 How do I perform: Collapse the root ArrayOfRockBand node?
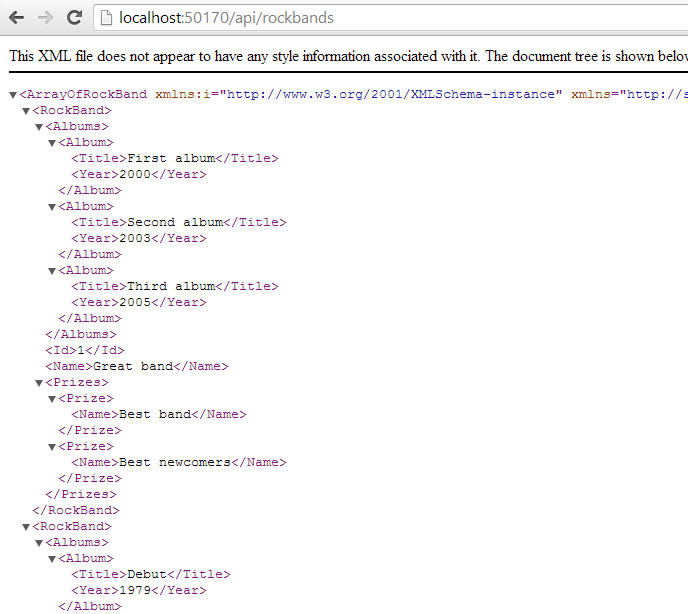pos(13,95)
